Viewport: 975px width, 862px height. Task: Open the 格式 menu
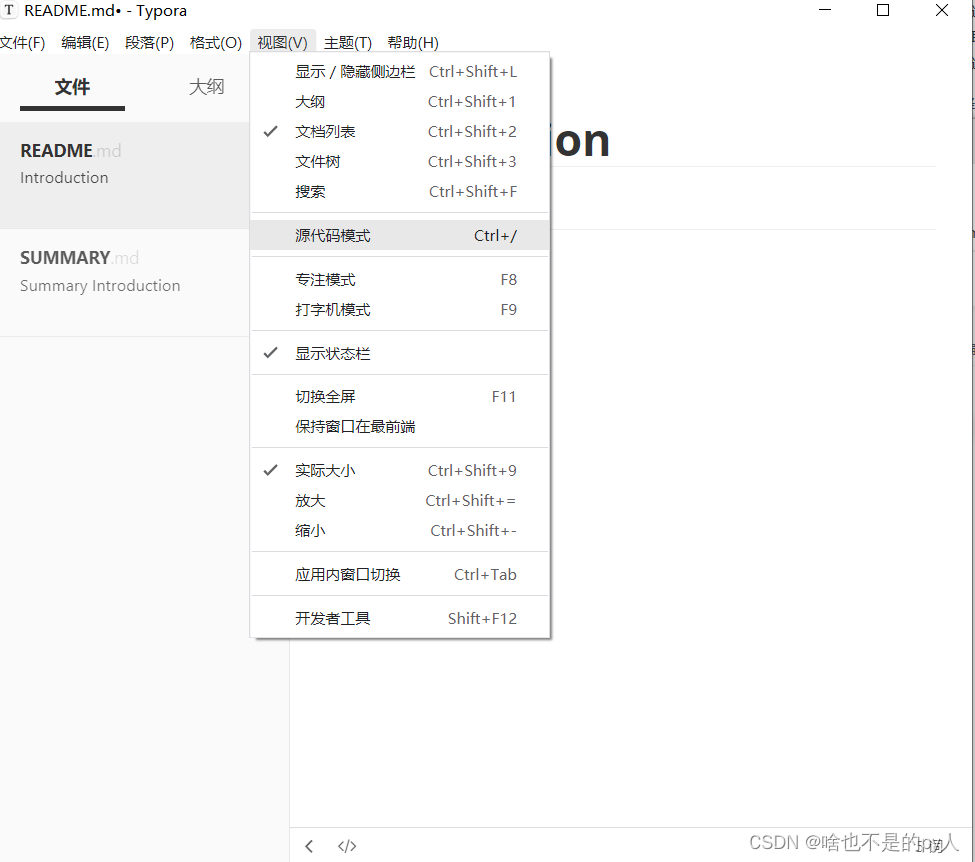pos(215,42)
